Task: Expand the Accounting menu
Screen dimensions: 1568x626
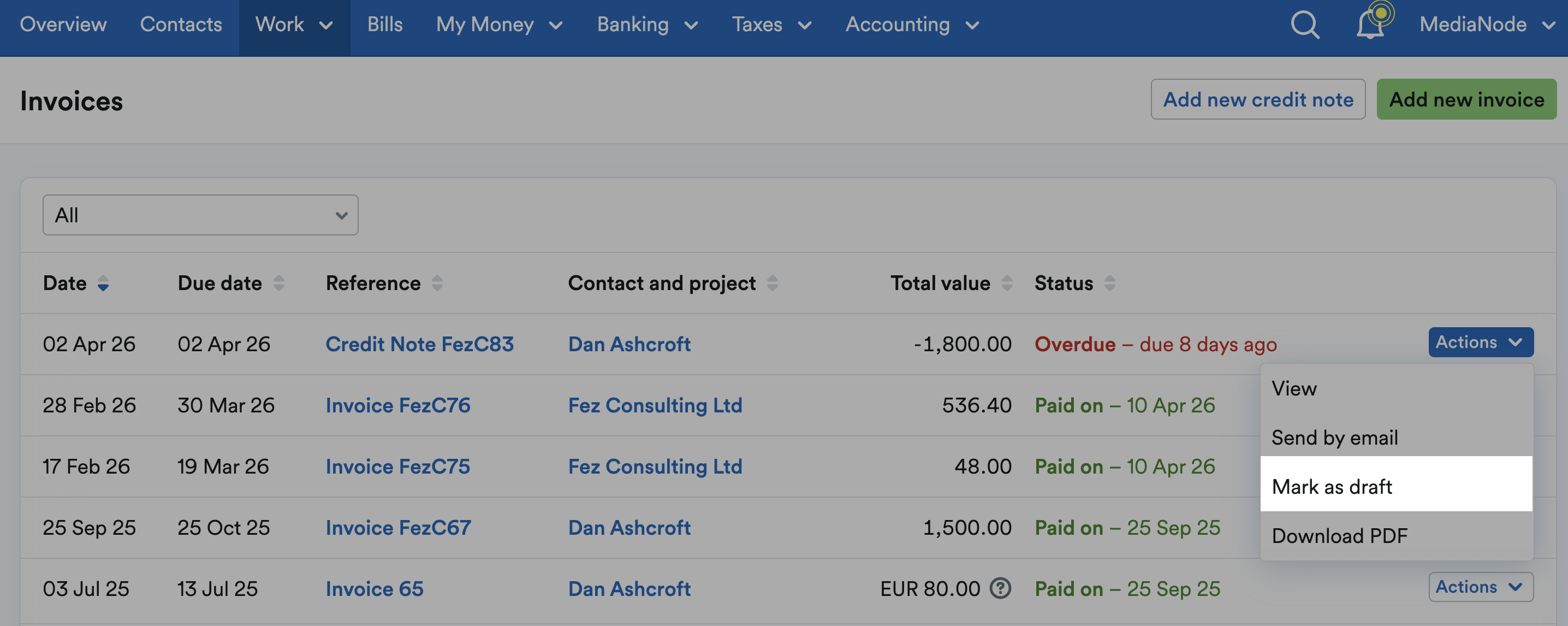Action: tap(912, 25)
